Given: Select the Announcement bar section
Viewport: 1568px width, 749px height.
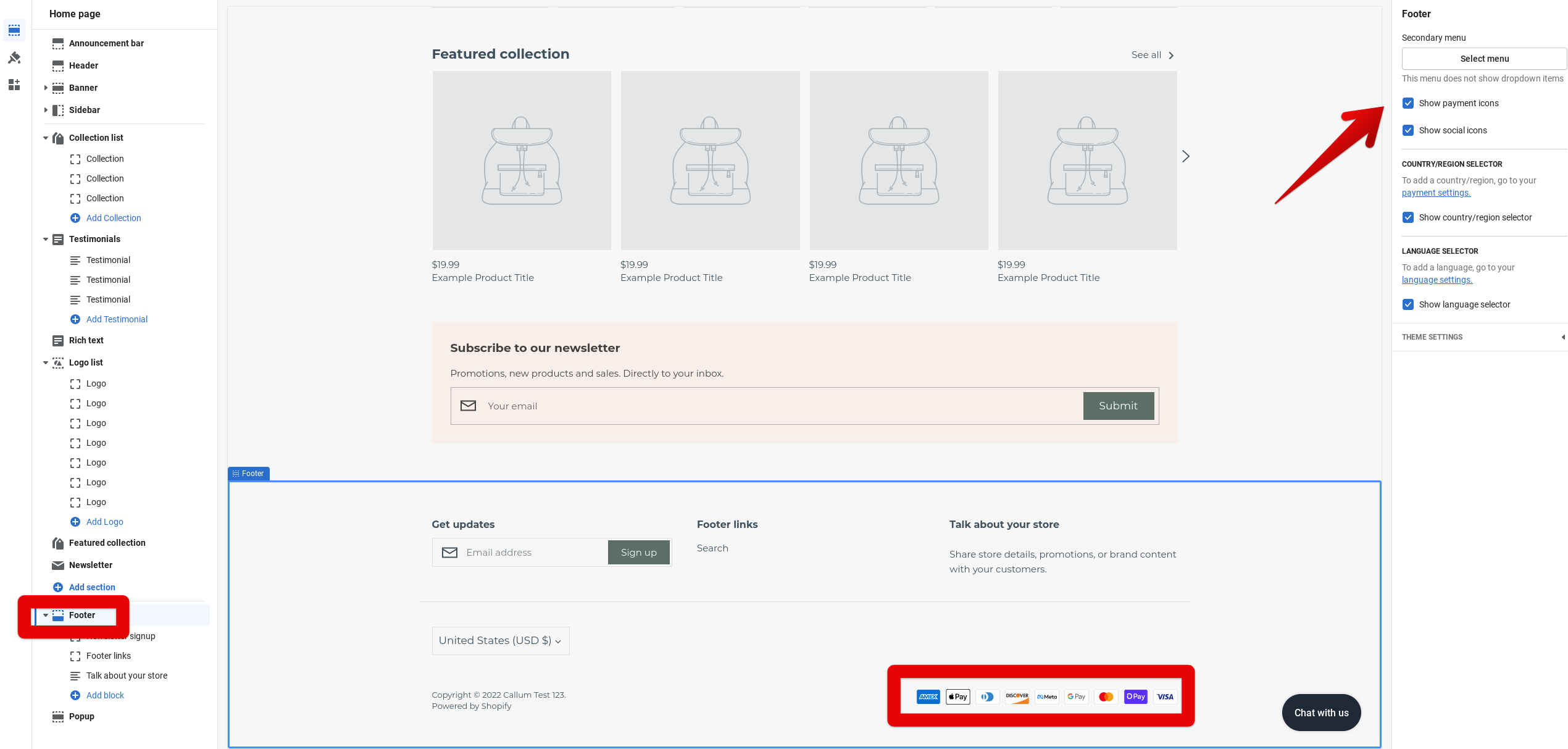Looking at the screenshot, I should click(106, 43).
